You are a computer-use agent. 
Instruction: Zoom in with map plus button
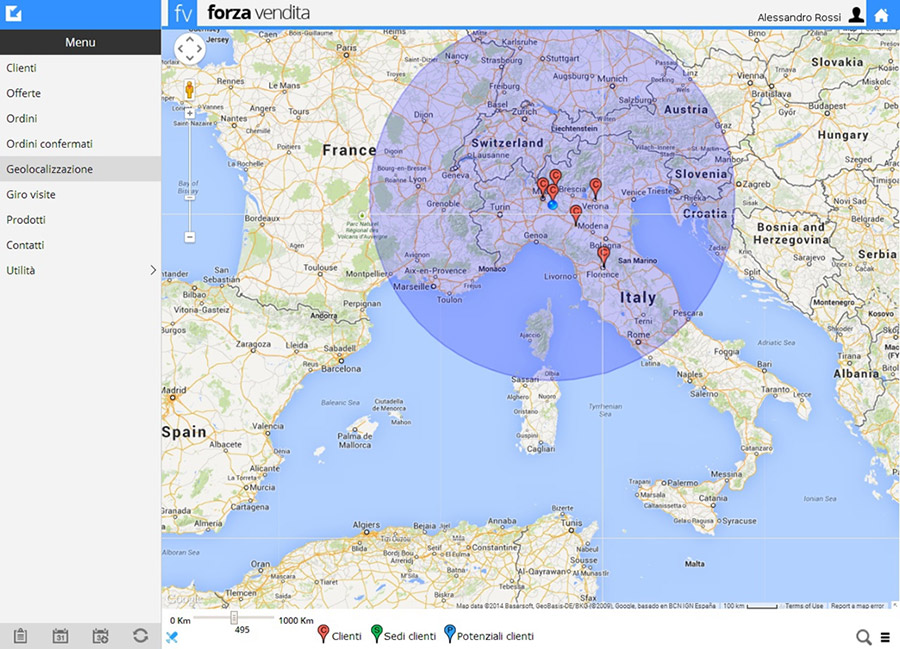coord(189,113)
